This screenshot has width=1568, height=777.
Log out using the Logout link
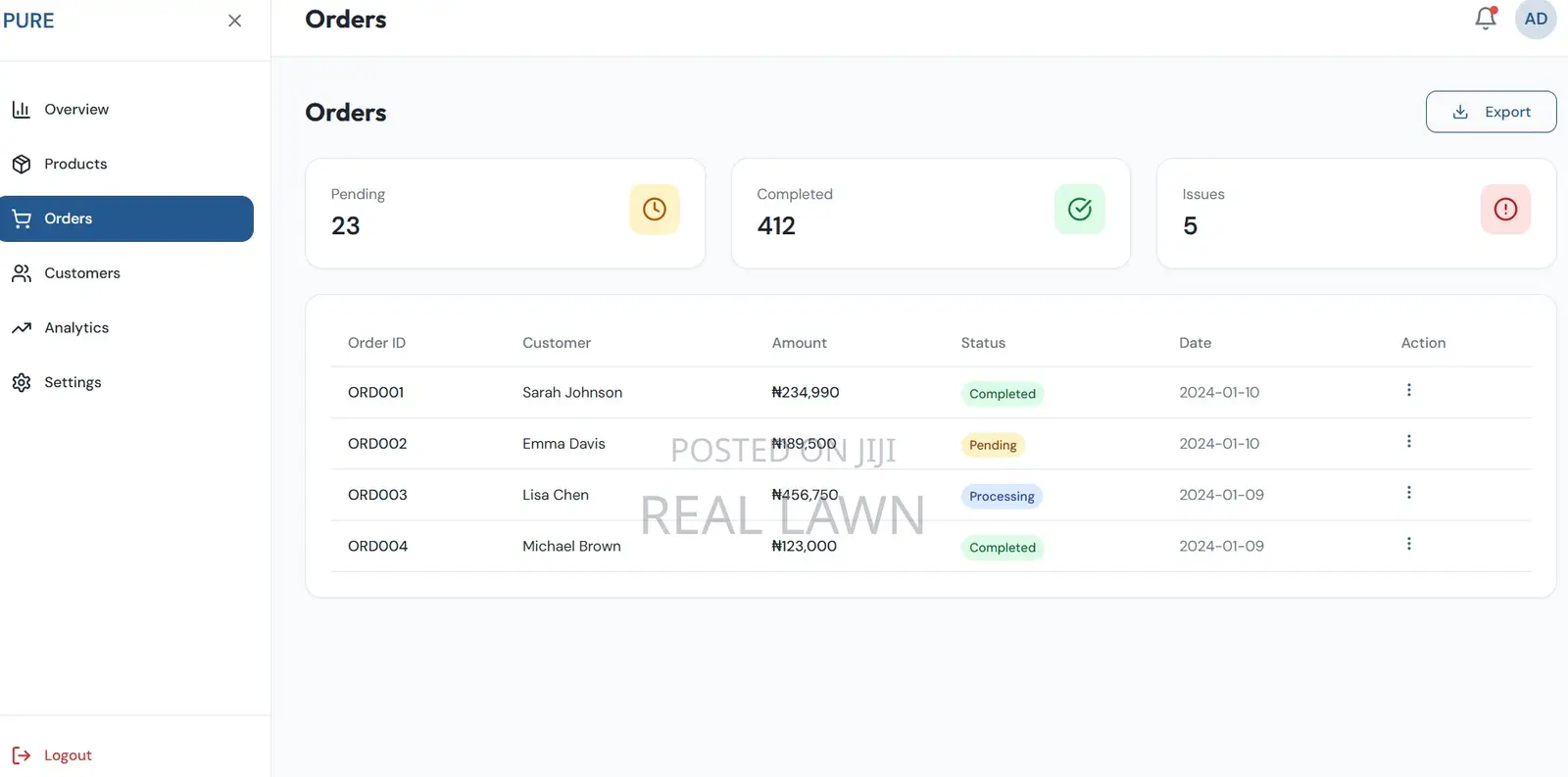click(68, 755)
